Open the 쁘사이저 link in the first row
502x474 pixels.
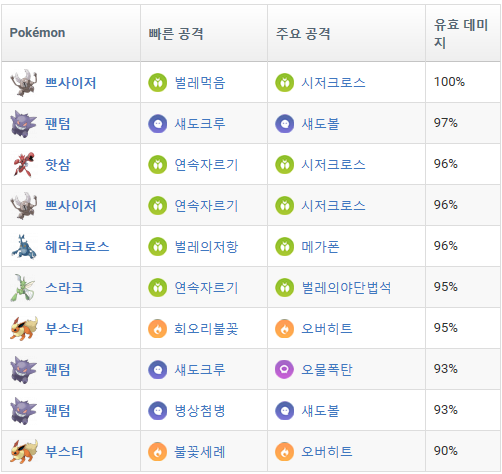click(x=71, y=83)
